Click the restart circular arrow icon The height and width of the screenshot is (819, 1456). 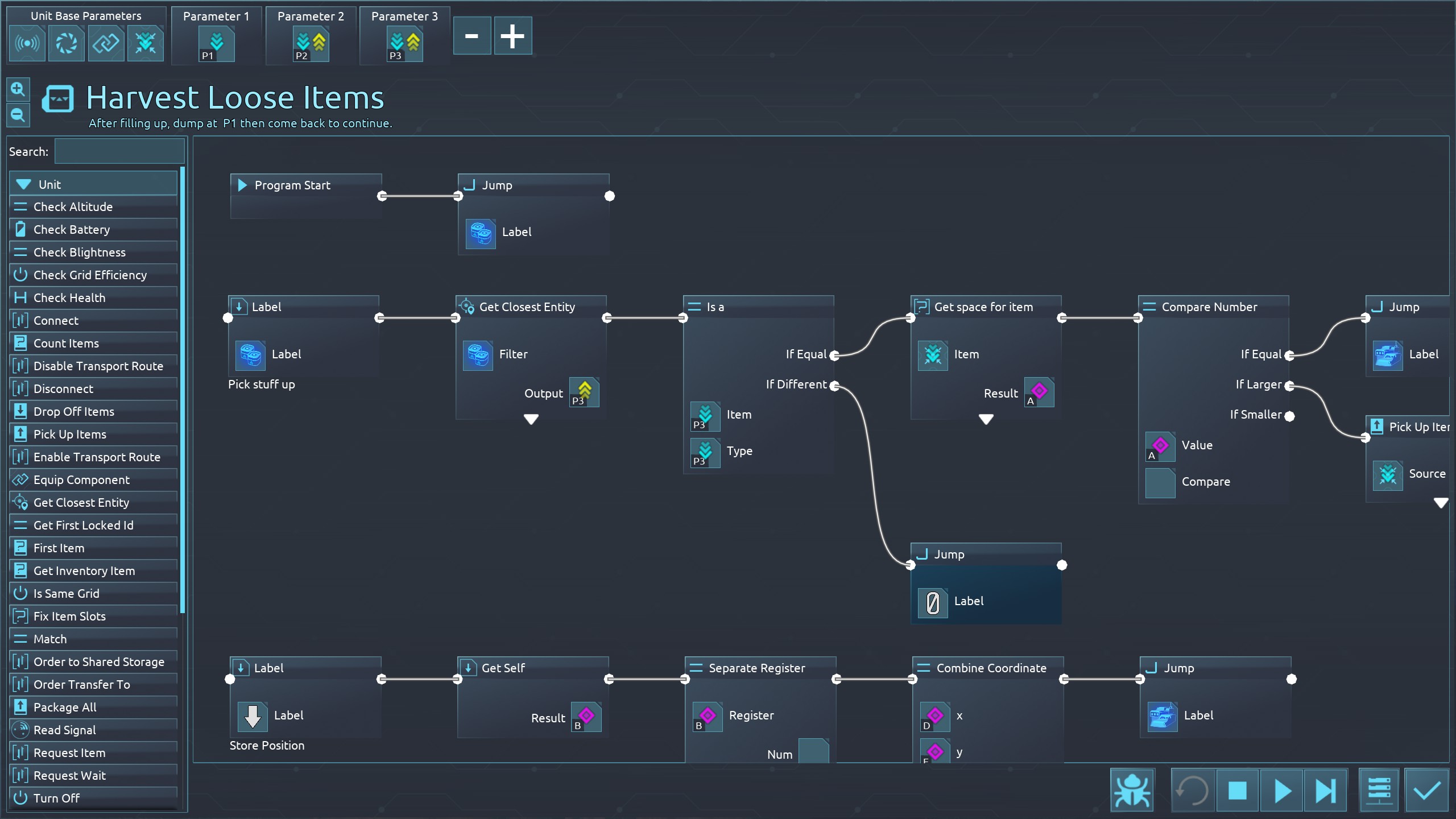pos(1192,791)
